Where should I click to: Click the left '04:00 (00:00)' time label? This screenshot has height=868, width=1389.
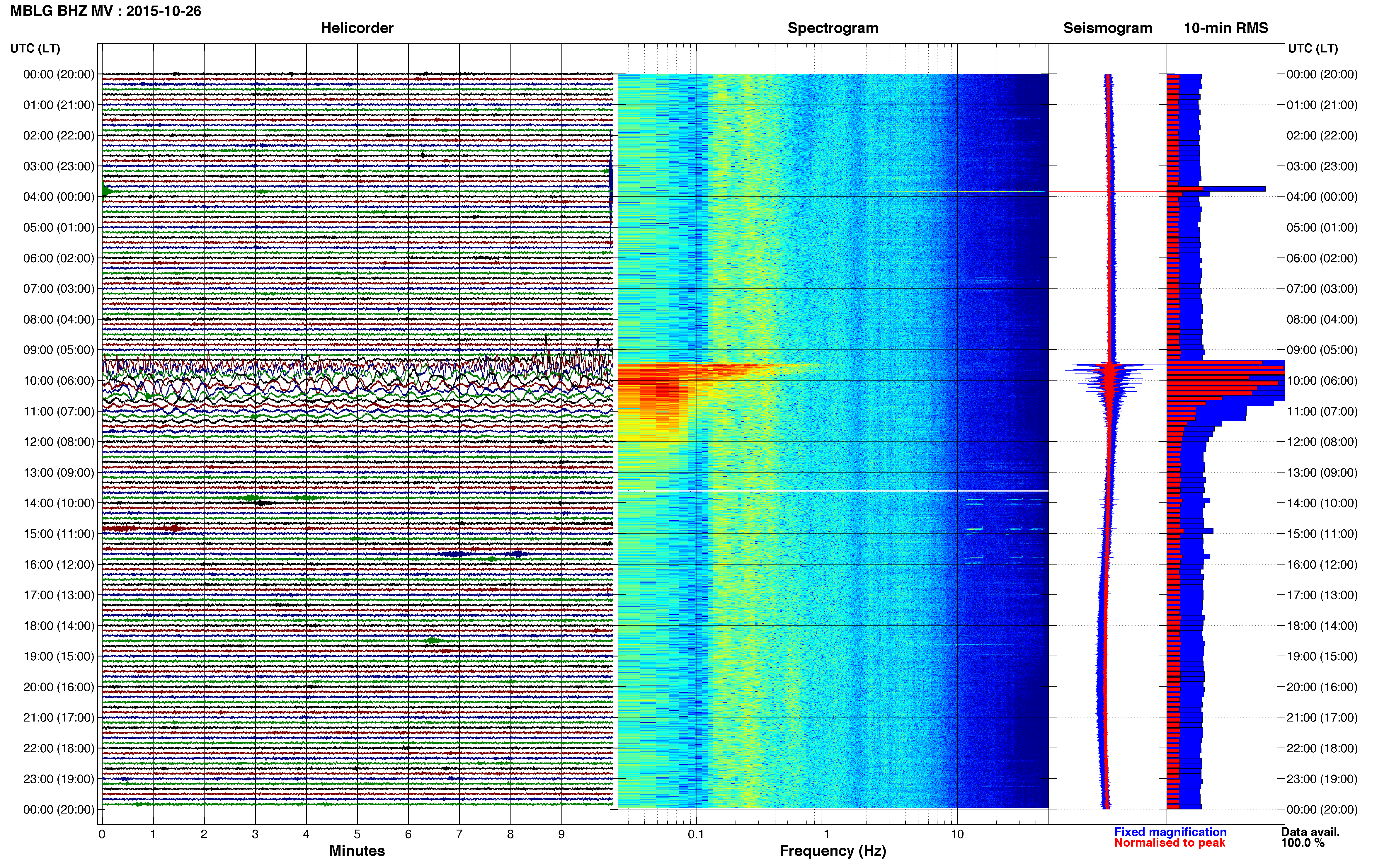coord(59,197)
